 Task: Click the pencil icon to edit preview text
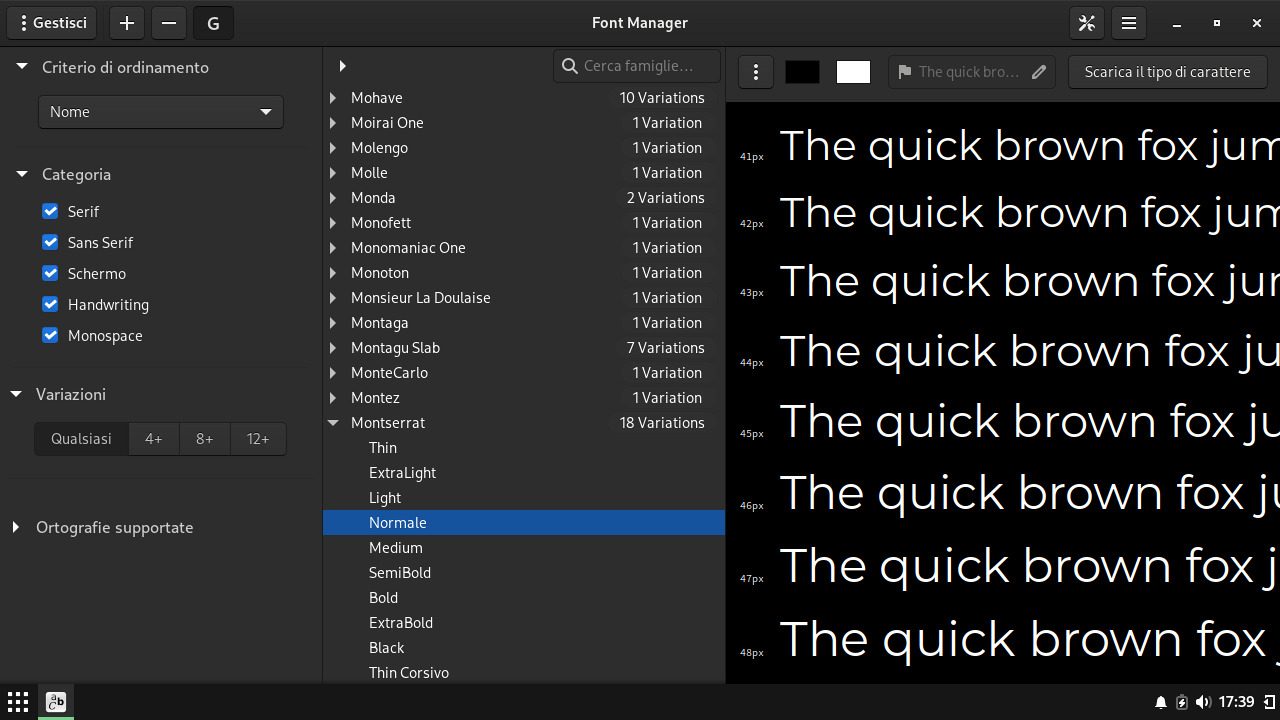1039,72
